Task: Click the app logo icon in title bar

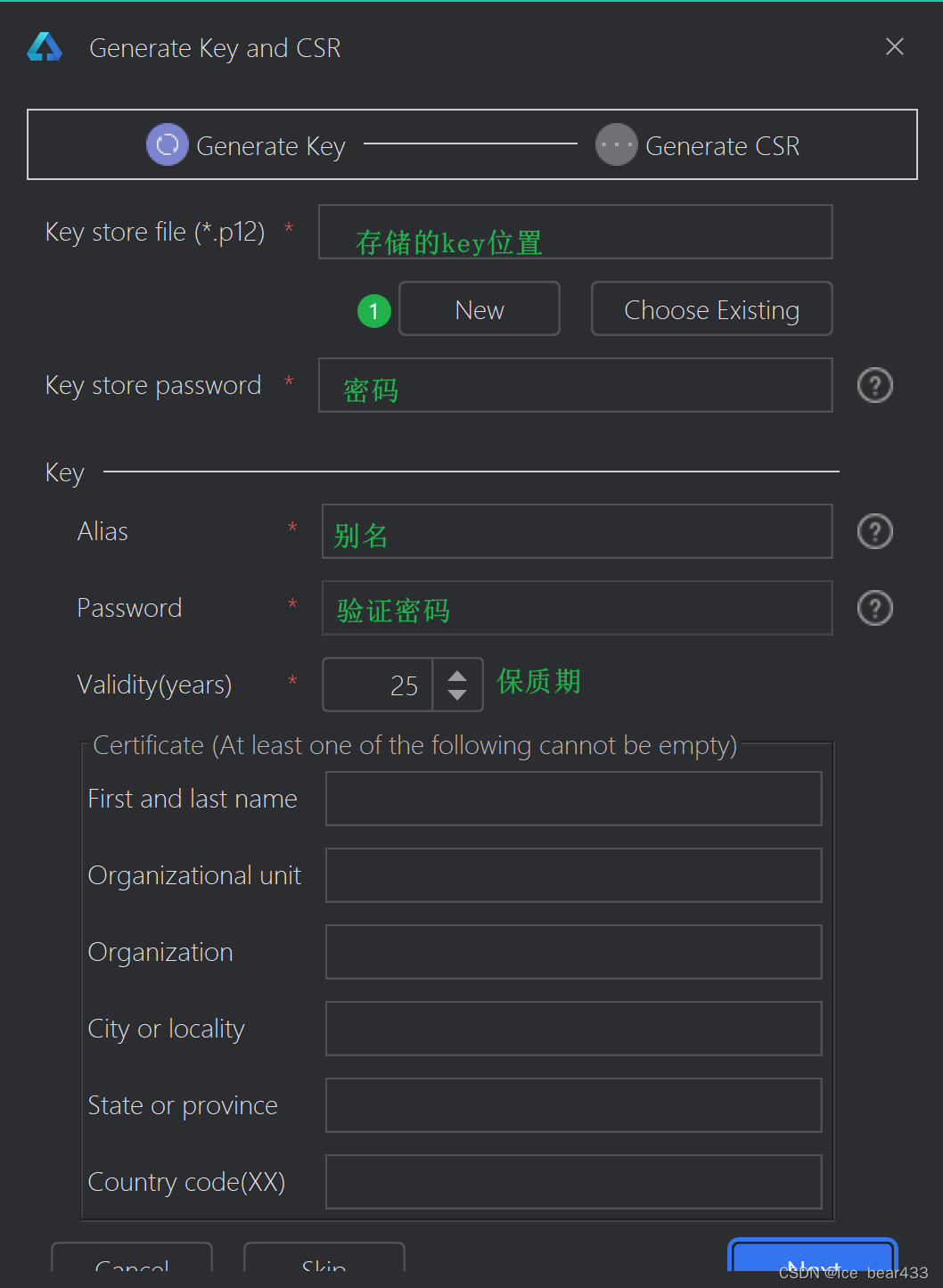Action: coord(45,46)
